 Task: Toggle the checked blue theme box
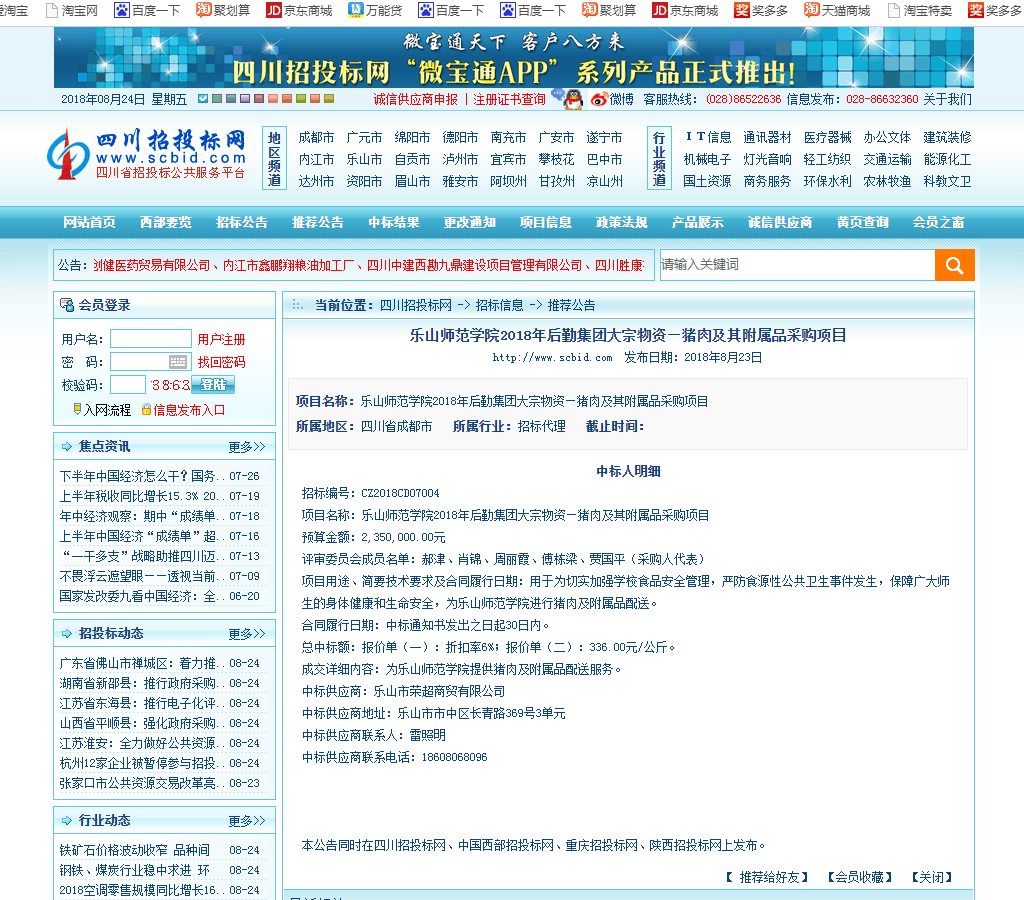203,99
